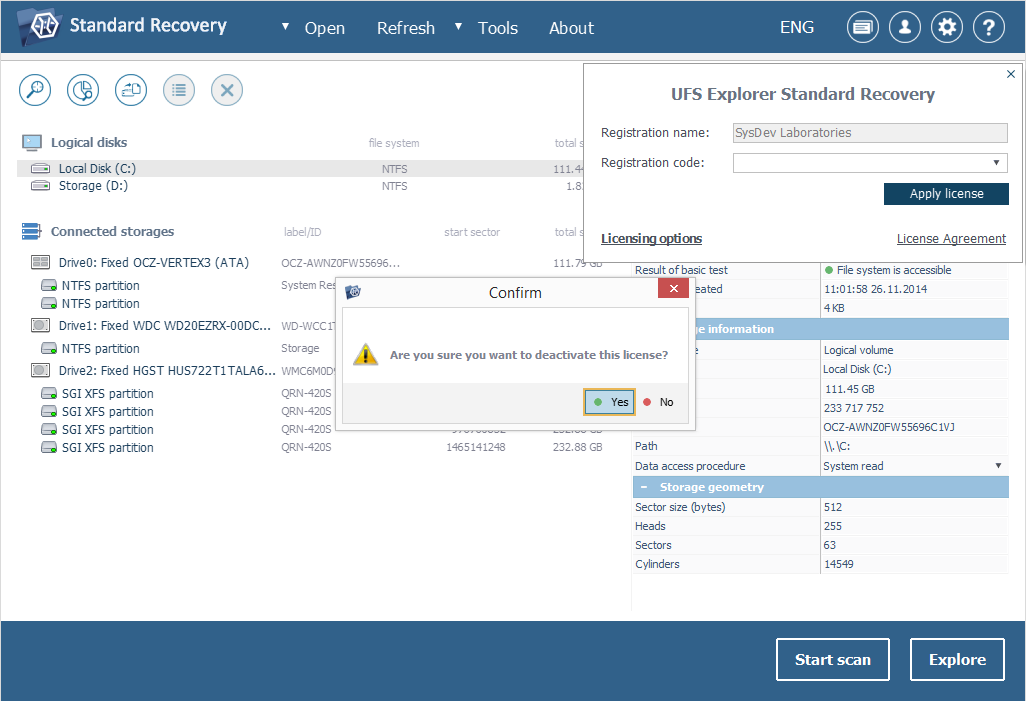This screenshot has width=1026, height=701.
Task: Open the settings gear icon
Action: pos(947,27)
